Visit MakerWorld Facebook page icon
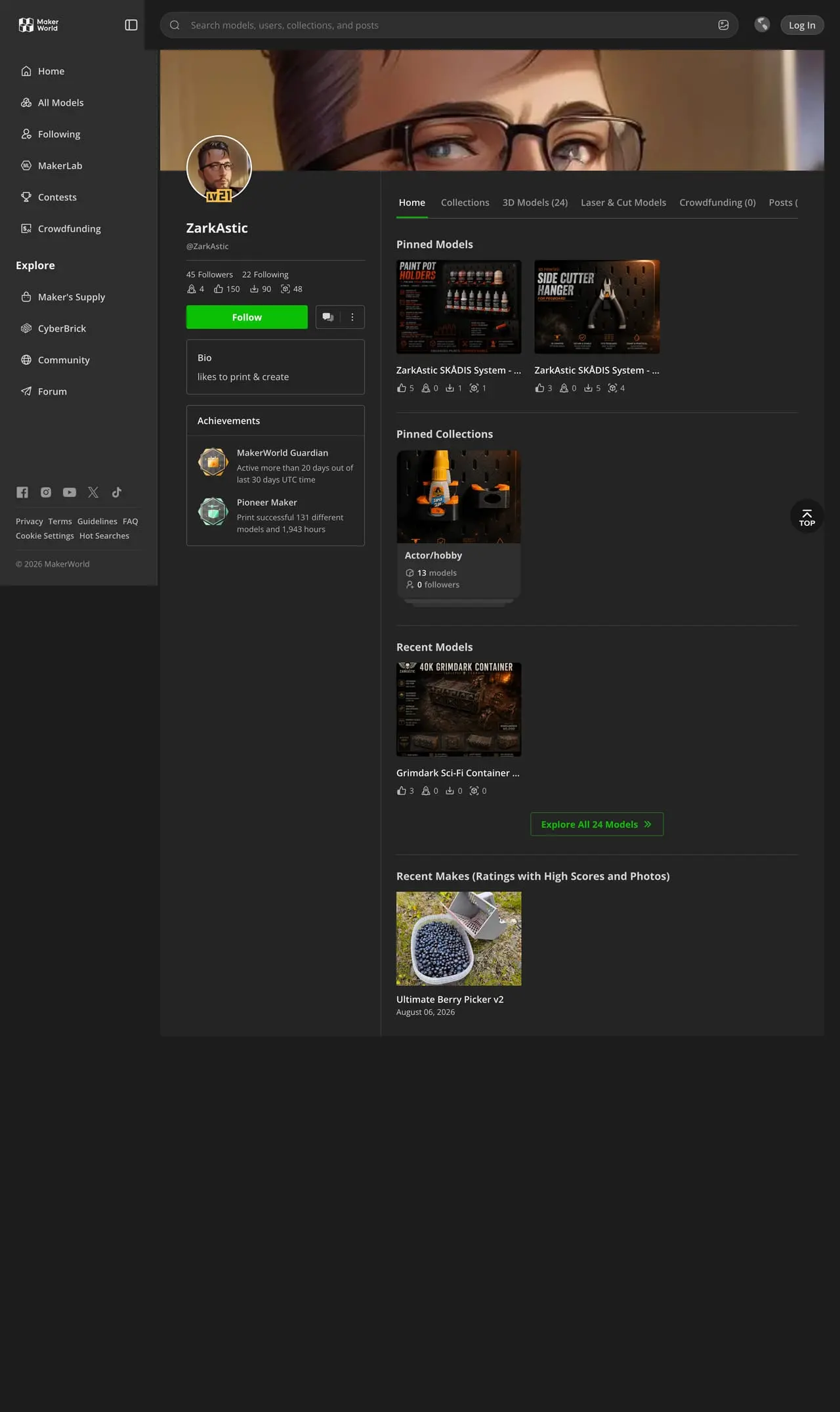Image resolution: width=840 pixels, height=1412 pixels. [x=22, y=492]
